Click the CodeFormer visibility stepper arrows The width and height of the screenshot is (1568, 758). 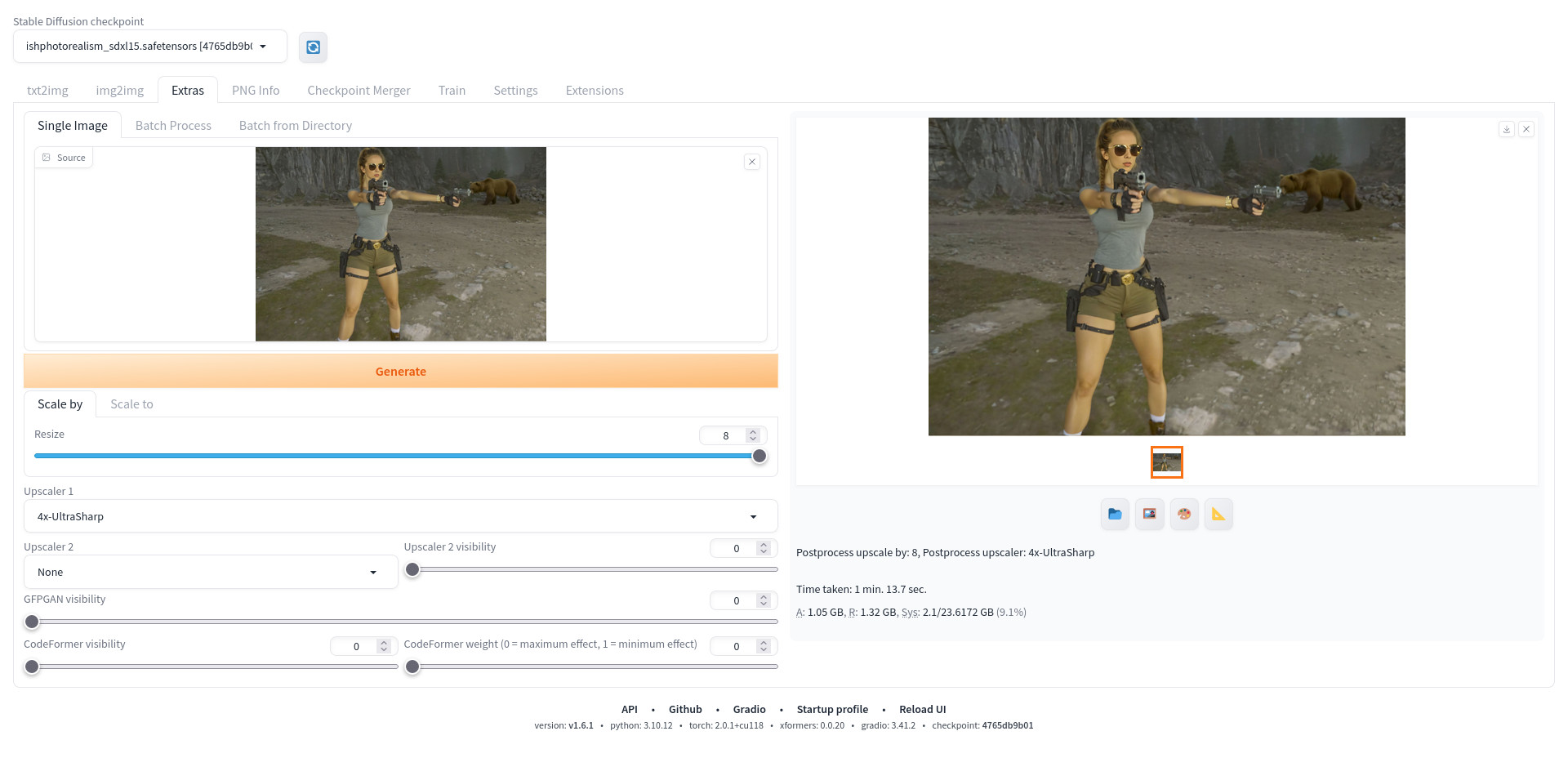pos(384,646)
